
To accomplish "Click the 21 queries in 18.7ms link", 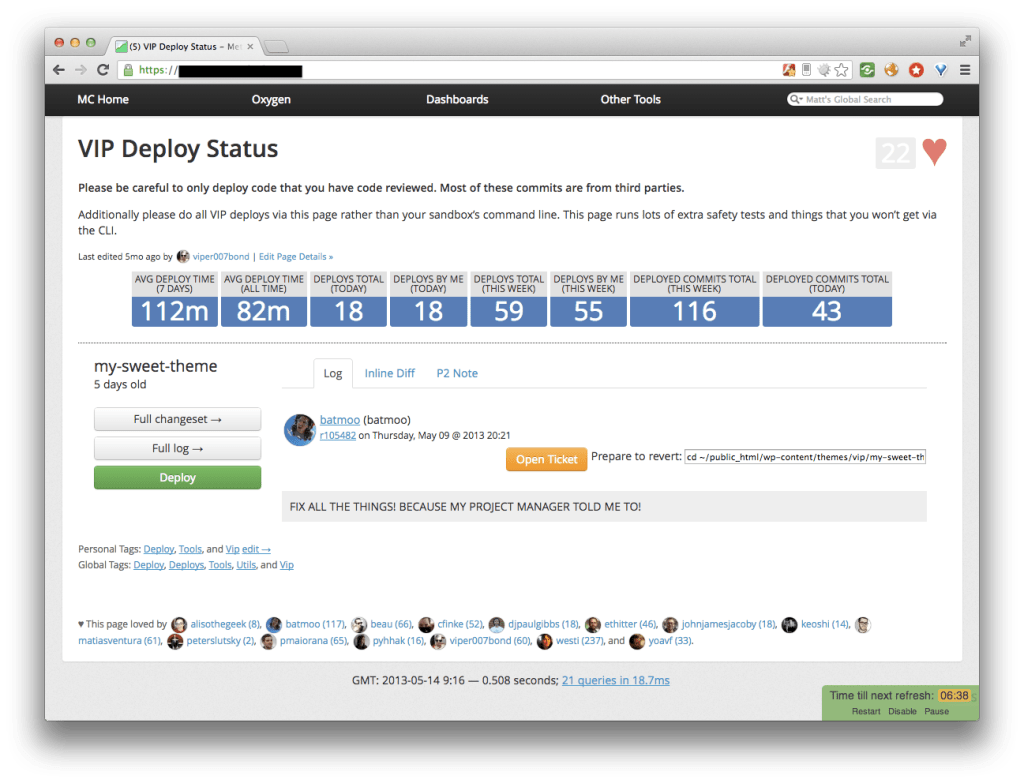I will click(x=615, y=680).
